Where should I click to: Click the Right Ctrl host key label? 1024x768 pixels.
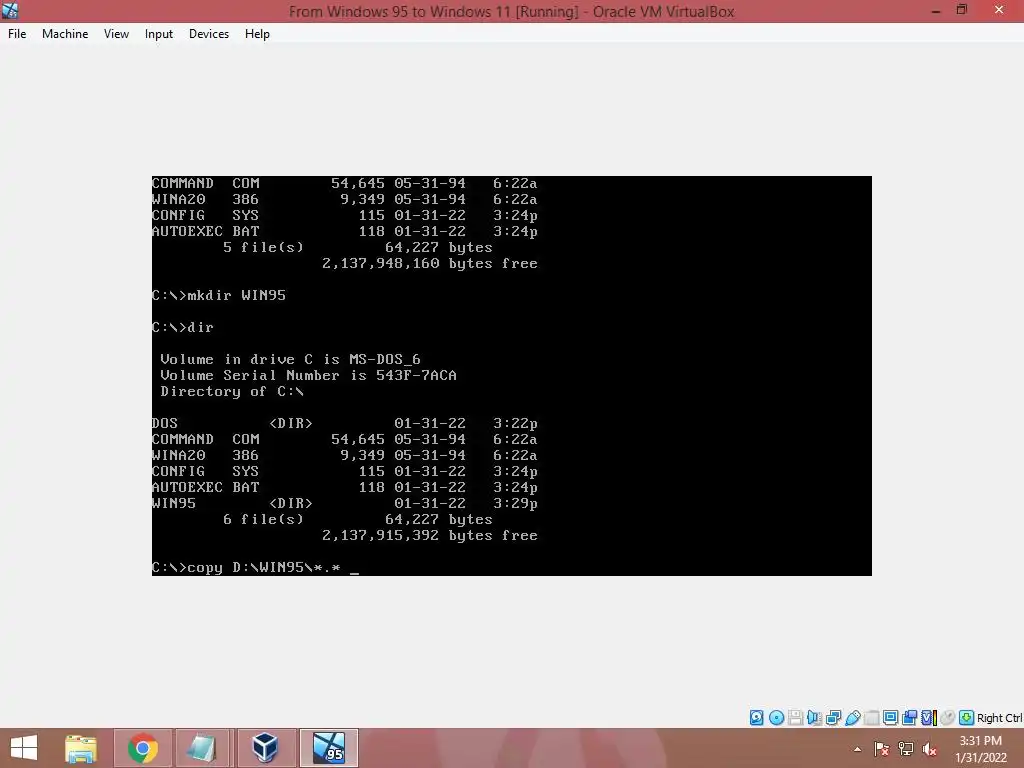pyautogui.click(x=999, y=718)
